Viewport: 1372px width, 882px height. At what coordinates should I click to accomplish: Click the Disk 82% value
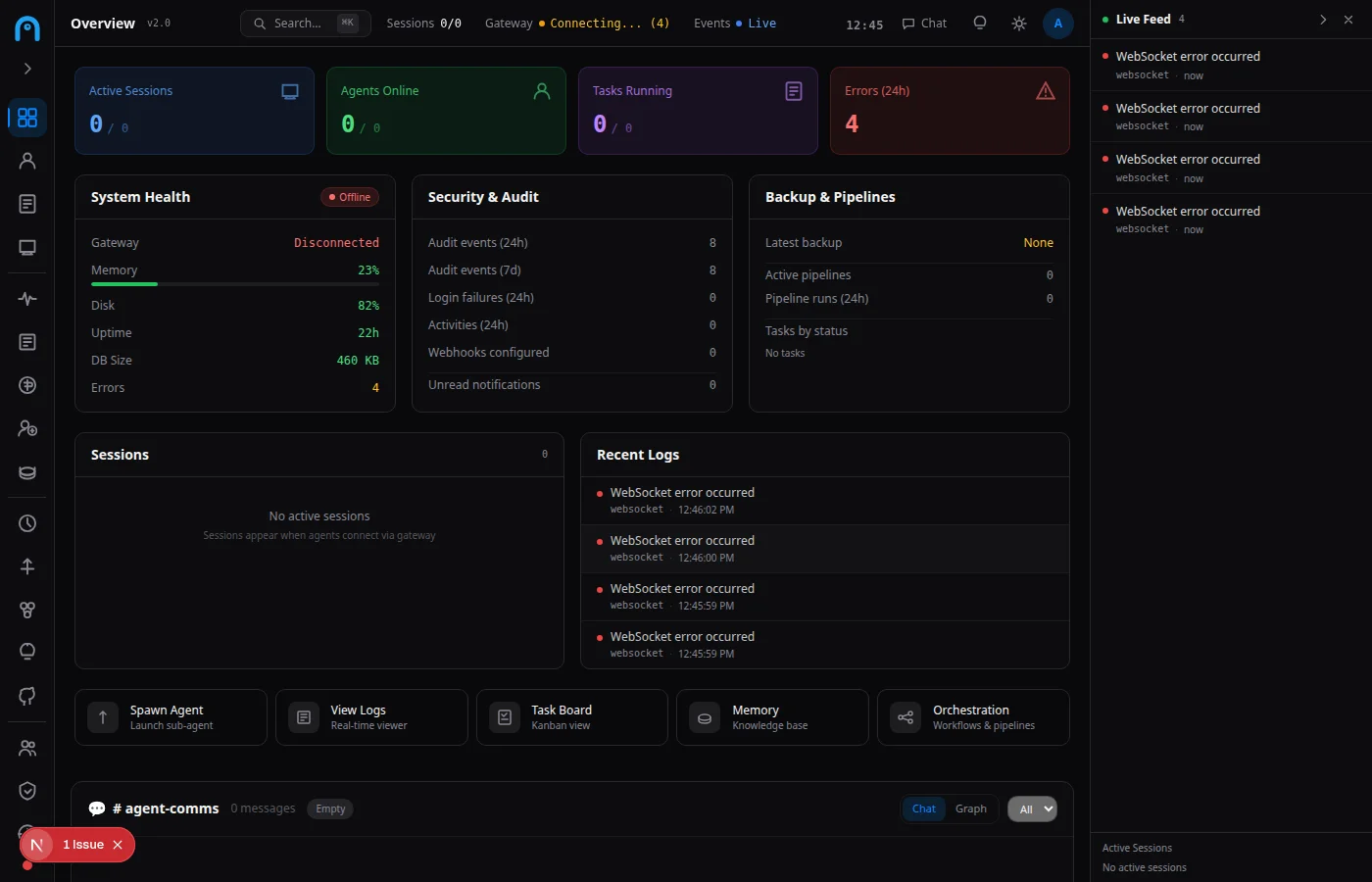(368, 306)
